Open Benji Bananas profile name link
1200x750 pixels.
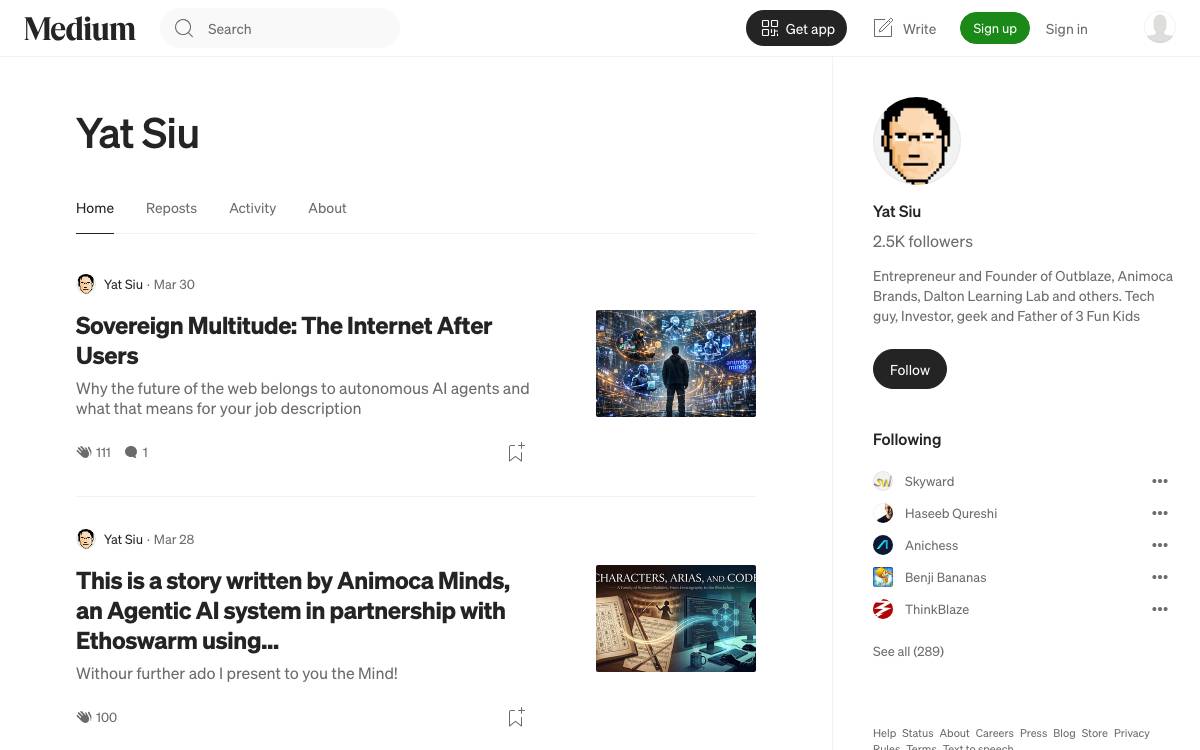(x=945, y=577)
